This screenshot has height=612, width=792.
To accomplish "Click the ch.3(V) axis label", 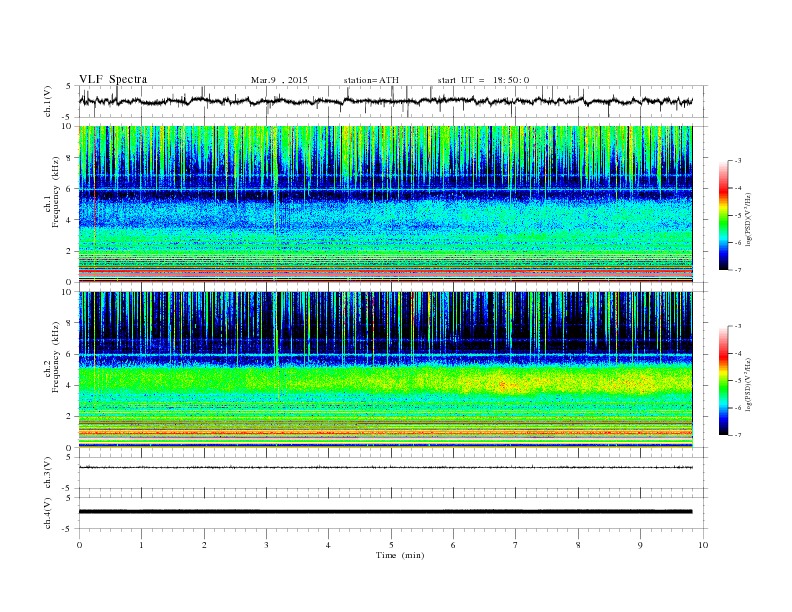I will click(x=47, y=473).
